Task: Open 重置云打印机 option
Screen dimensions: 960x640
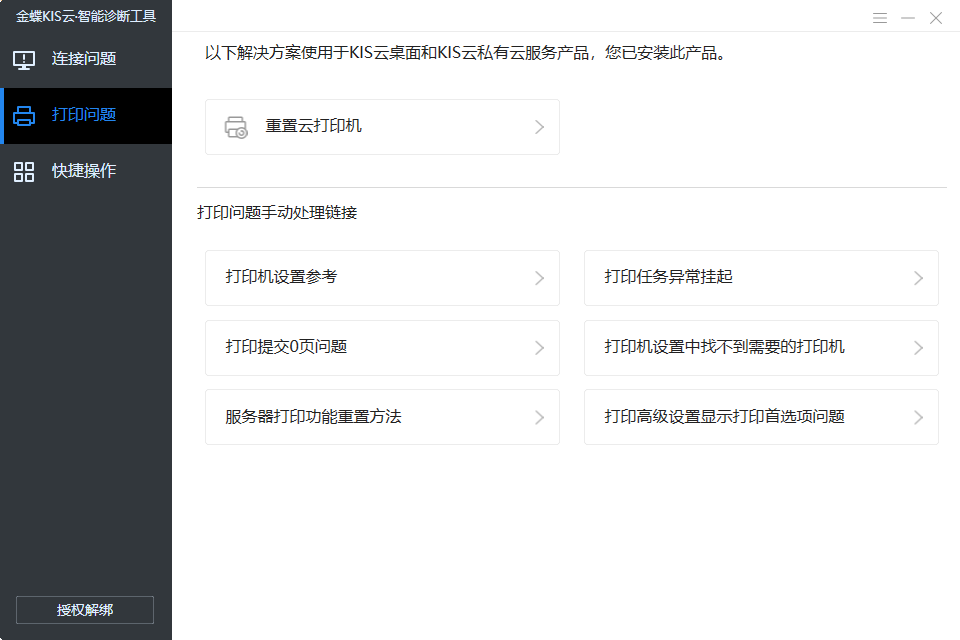Action: [382, 127]
